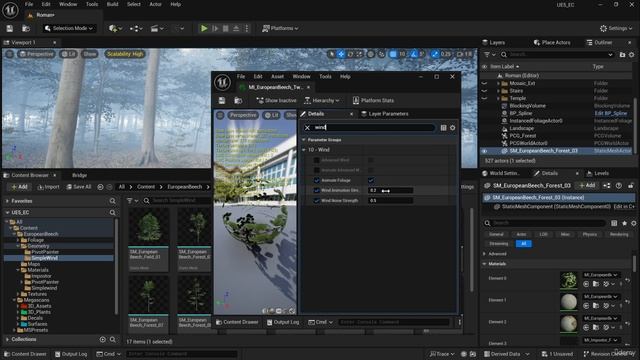Toggle override checkbox for Advanced Wind
Screen dimensions: 640x360
(x=317, y=160)
